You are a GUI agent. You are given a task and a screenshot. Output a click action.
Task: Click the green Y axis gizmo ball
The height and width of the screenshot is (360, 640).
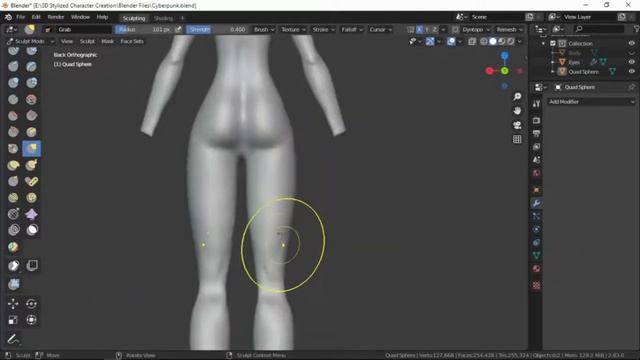click(x=504, y=71)
